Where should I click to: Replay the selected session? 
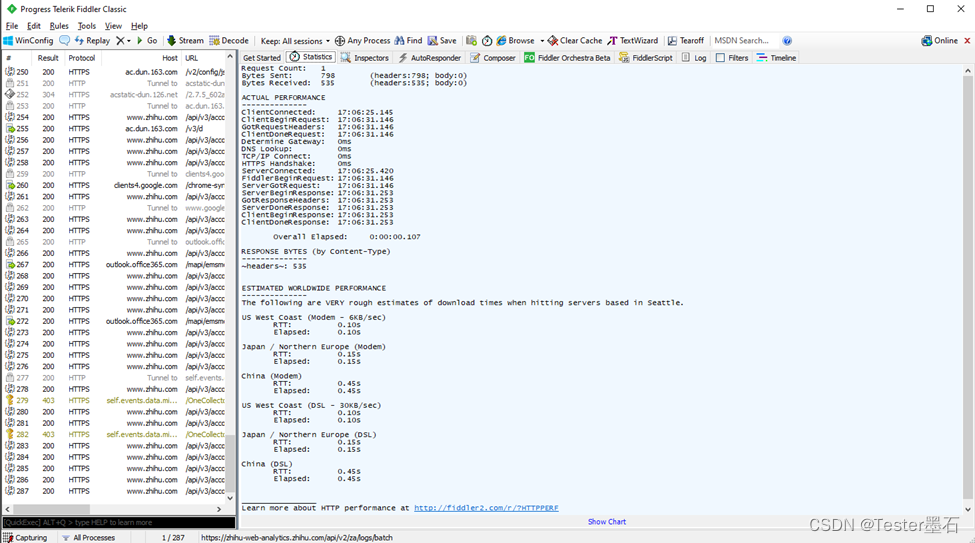(92, 40)
